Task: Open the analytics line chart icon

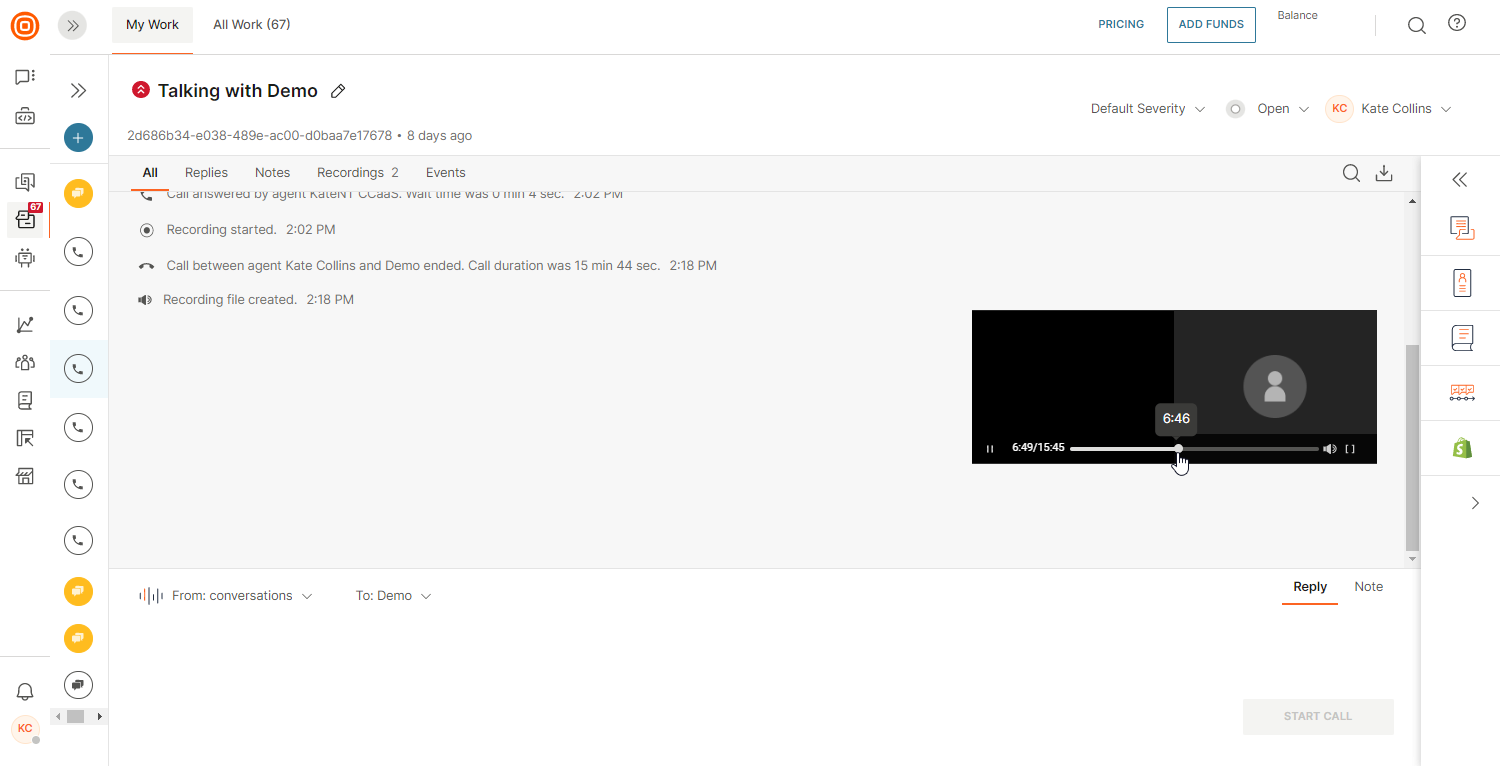Action: click(x=25, y=325)
